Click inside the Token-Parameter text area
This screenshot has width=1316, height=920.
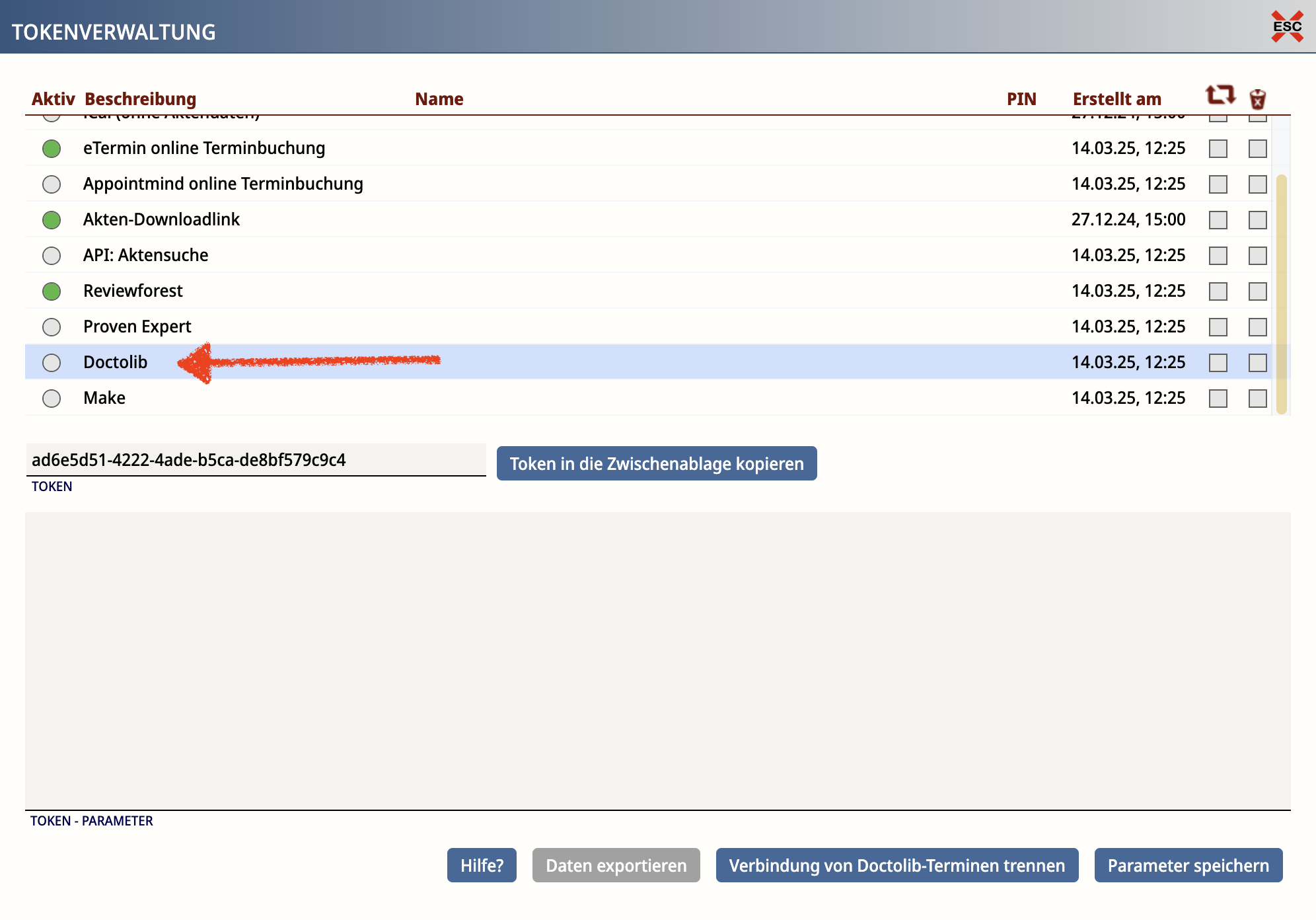(x=658, y=661)
